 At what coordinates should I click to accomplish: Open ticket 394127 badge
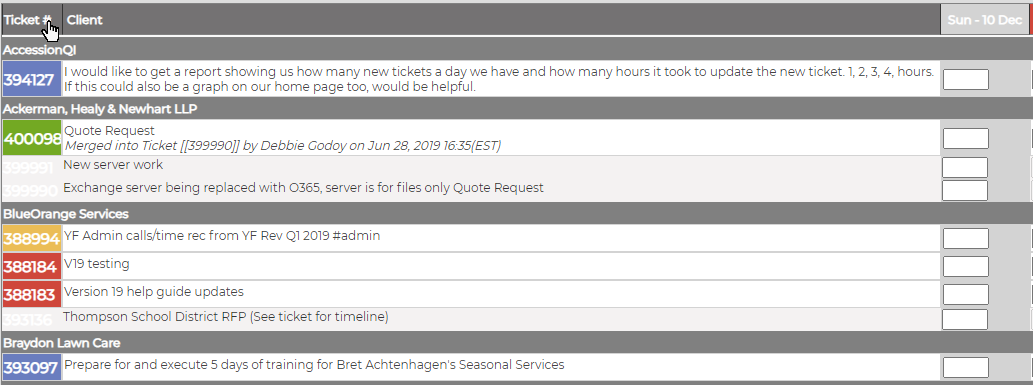pyautogui.click(x=32, y=79)
